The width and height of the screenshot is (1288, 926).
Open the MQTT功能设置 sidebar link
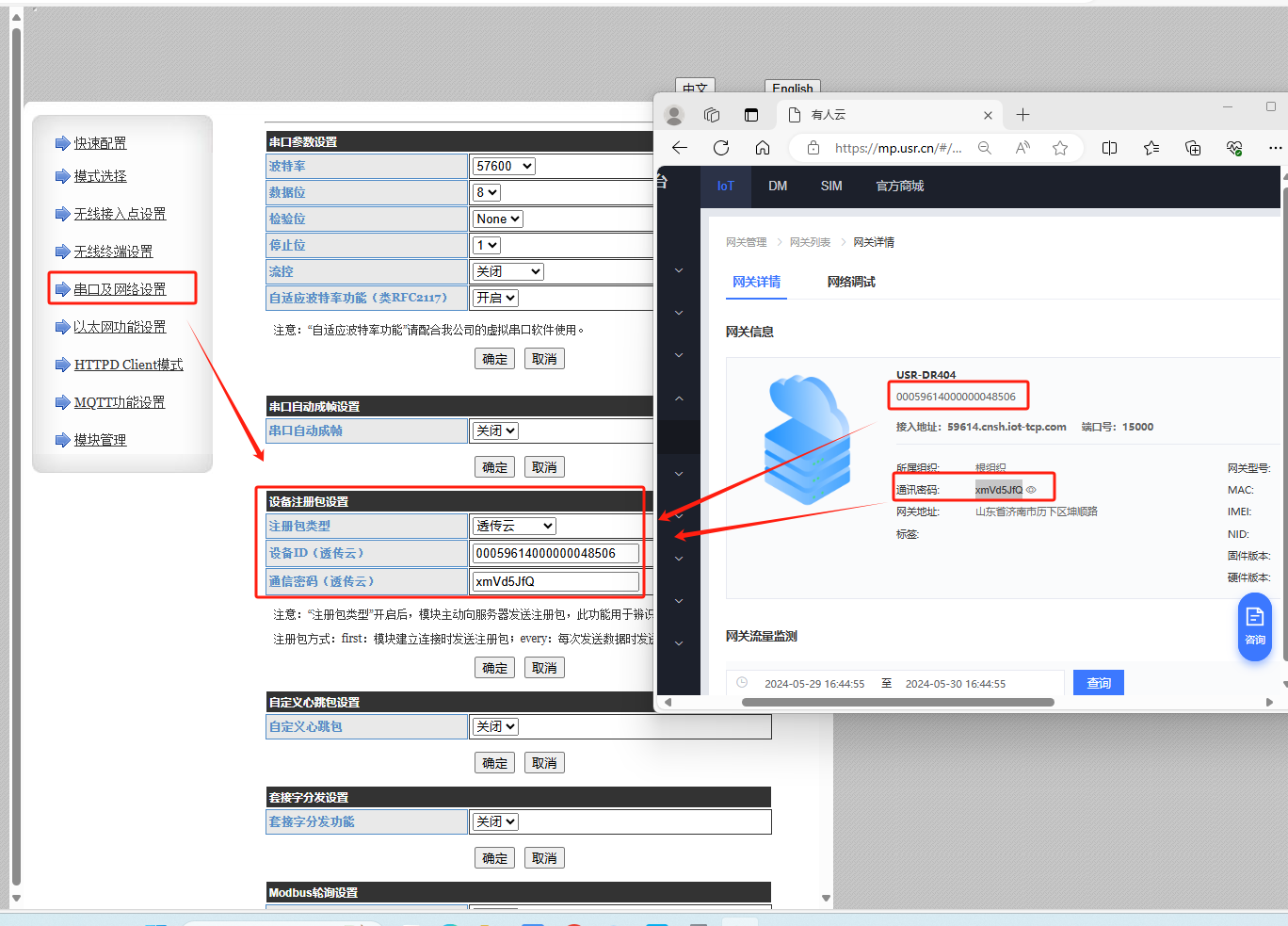[x=120, y=402]
